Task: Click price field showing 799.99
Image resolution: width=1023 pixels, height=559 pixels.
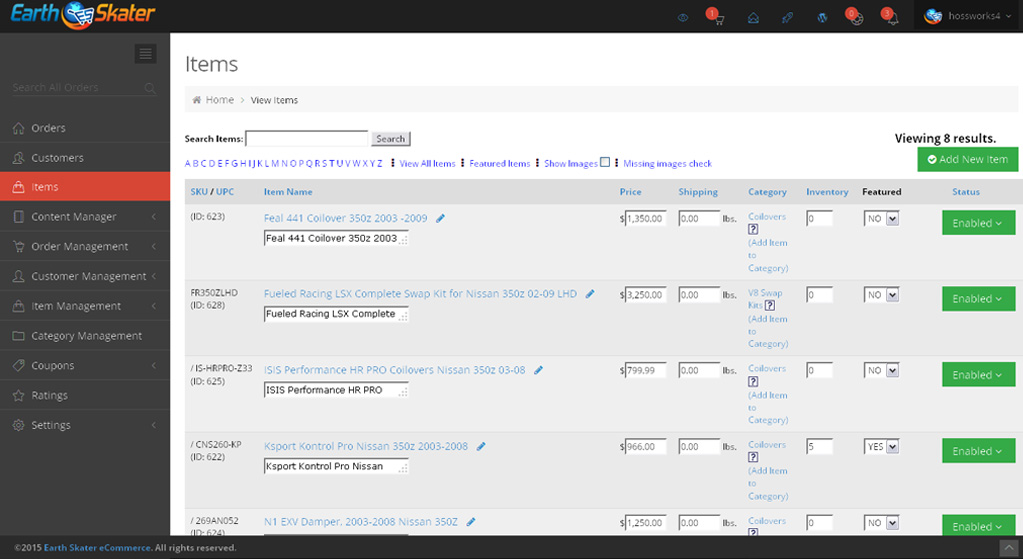Action: point(645,370)
